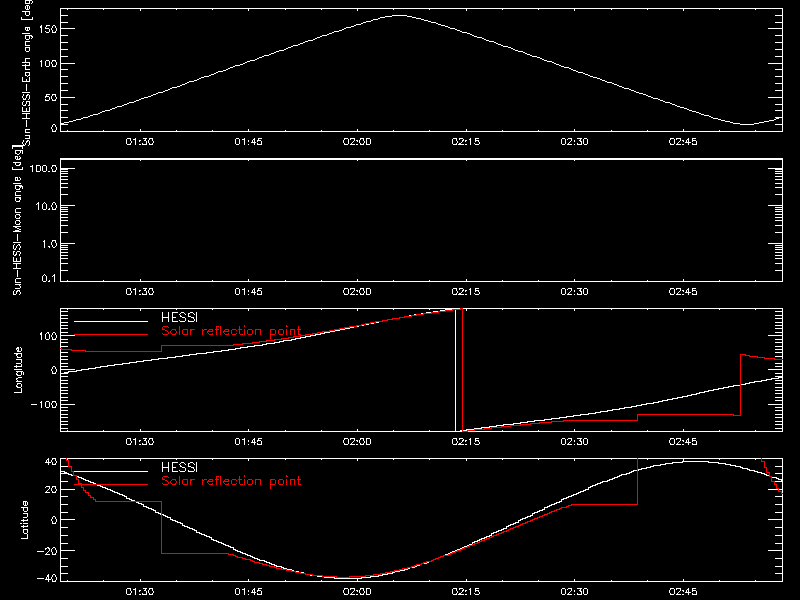Screen dimensions: 800x600
Task: Select Solar reflection point label in Longitude plot
Action: [231, 331]
